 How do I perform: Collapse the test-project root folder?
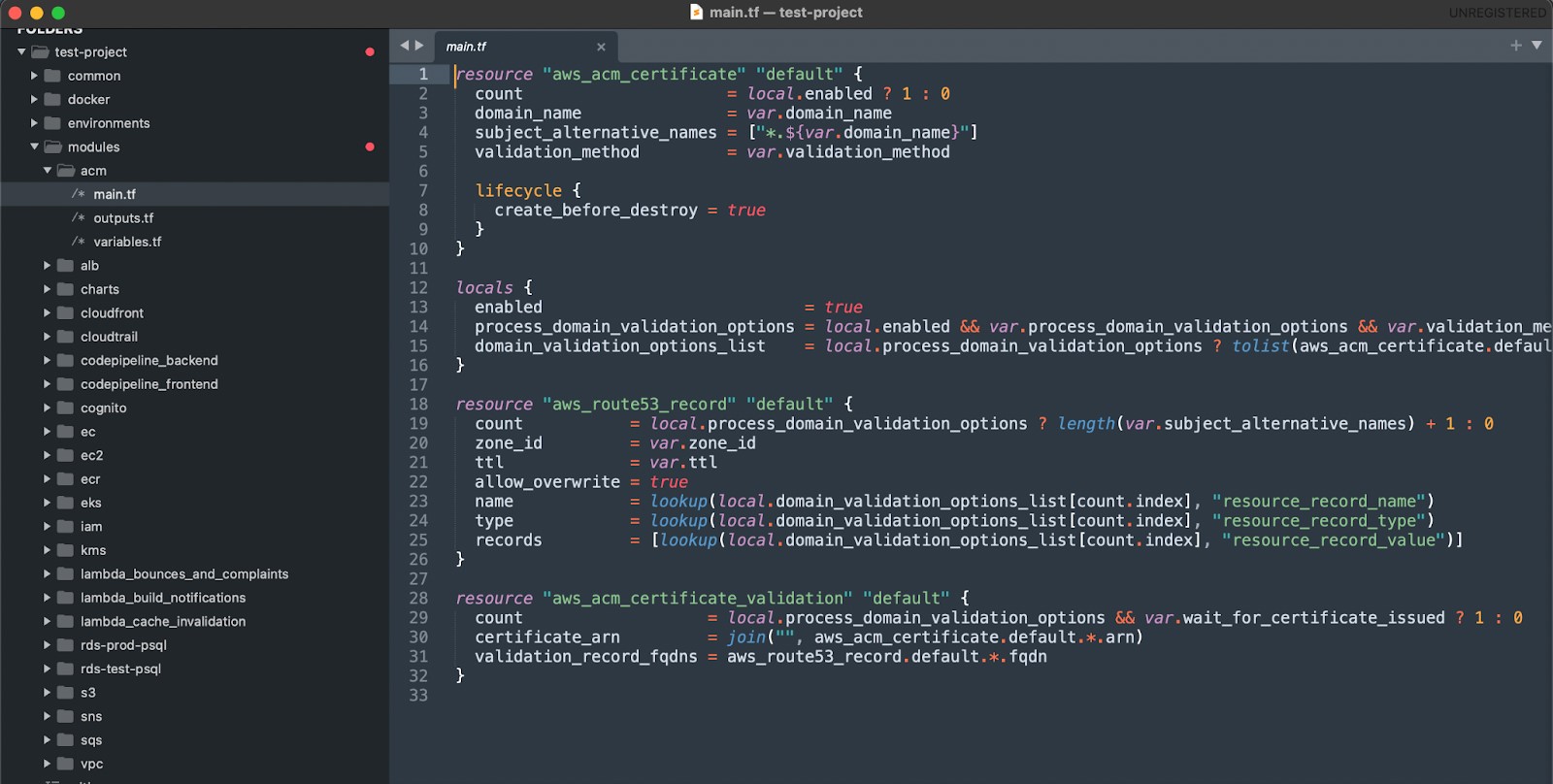(x=21, y=51)
